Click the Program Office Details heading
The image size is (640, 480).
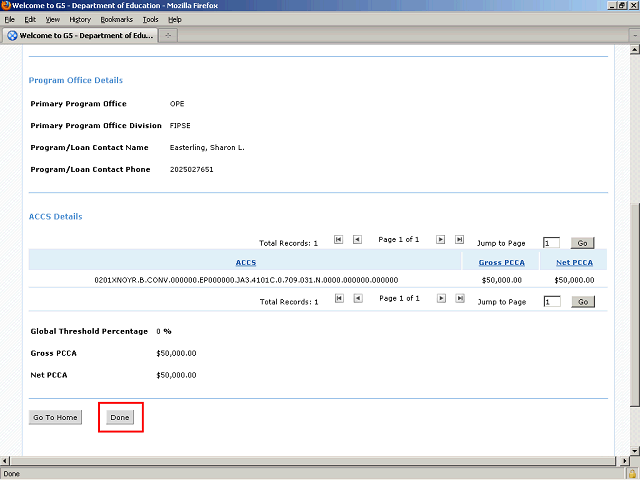(76, 80)
